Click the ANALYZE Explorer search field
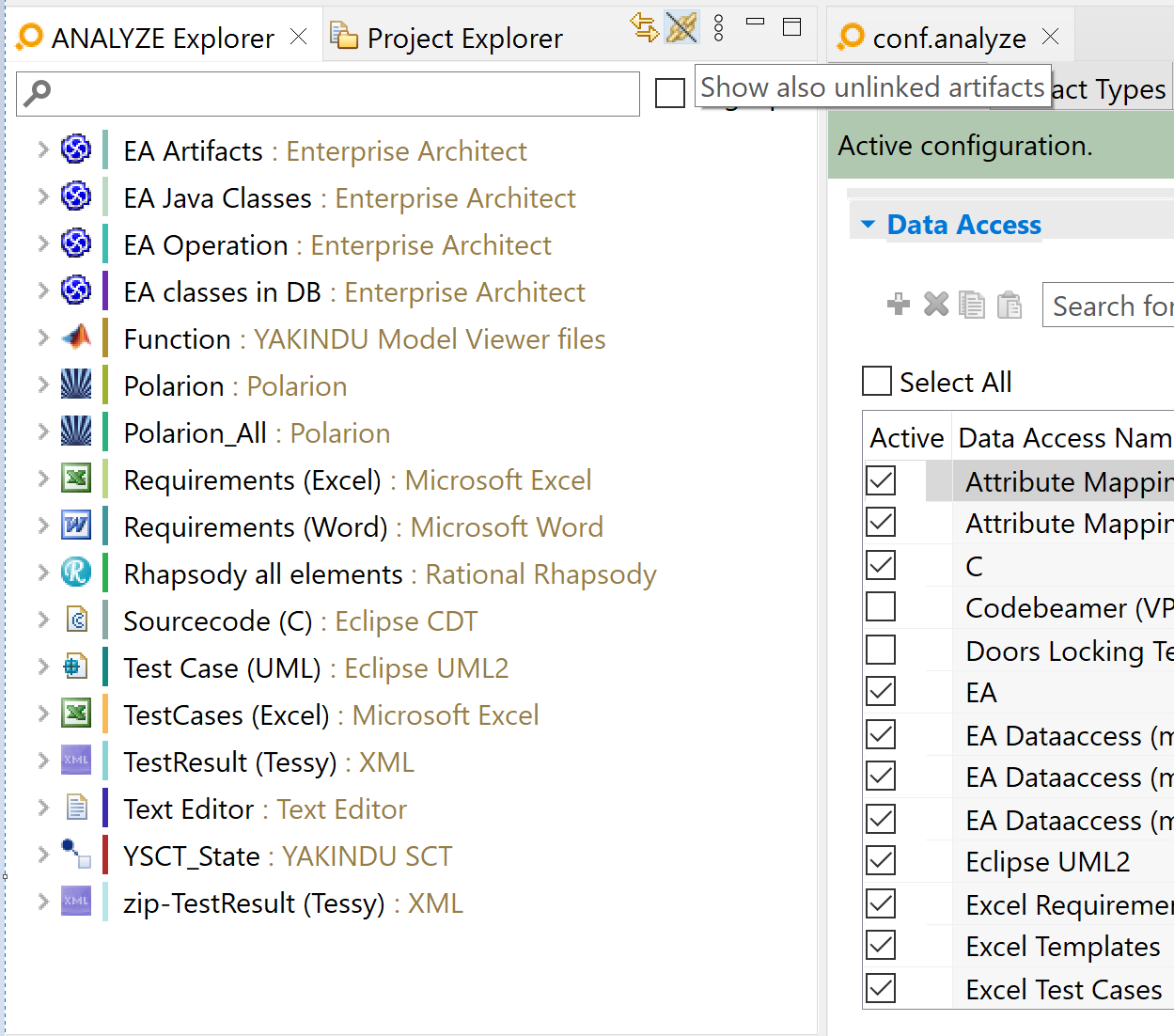The image size is (1174, 1036). coord(328,93)
